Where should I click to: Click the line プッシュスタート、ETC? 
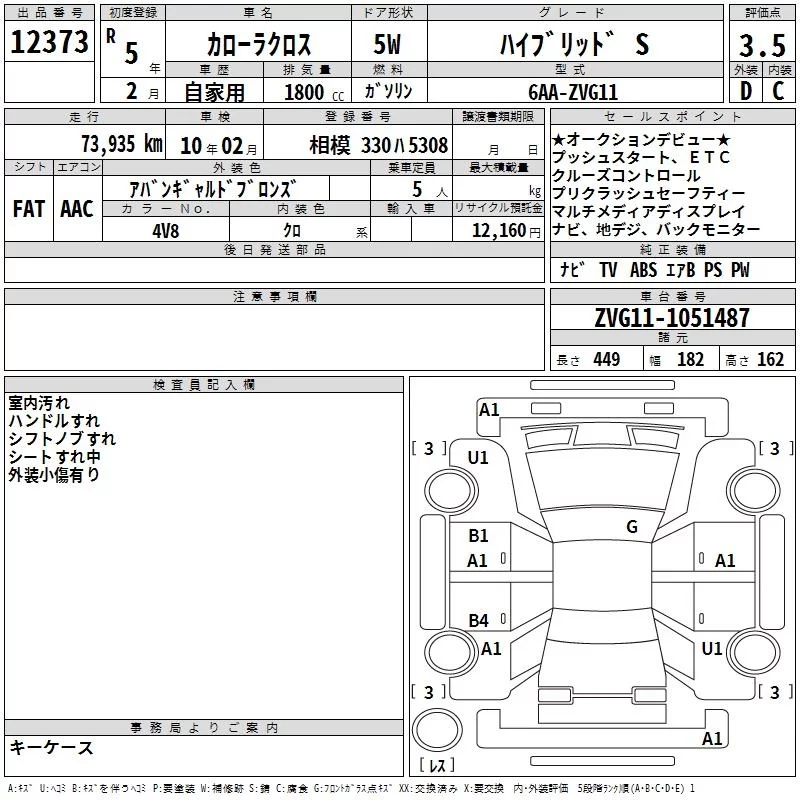[x=641, y=158]
